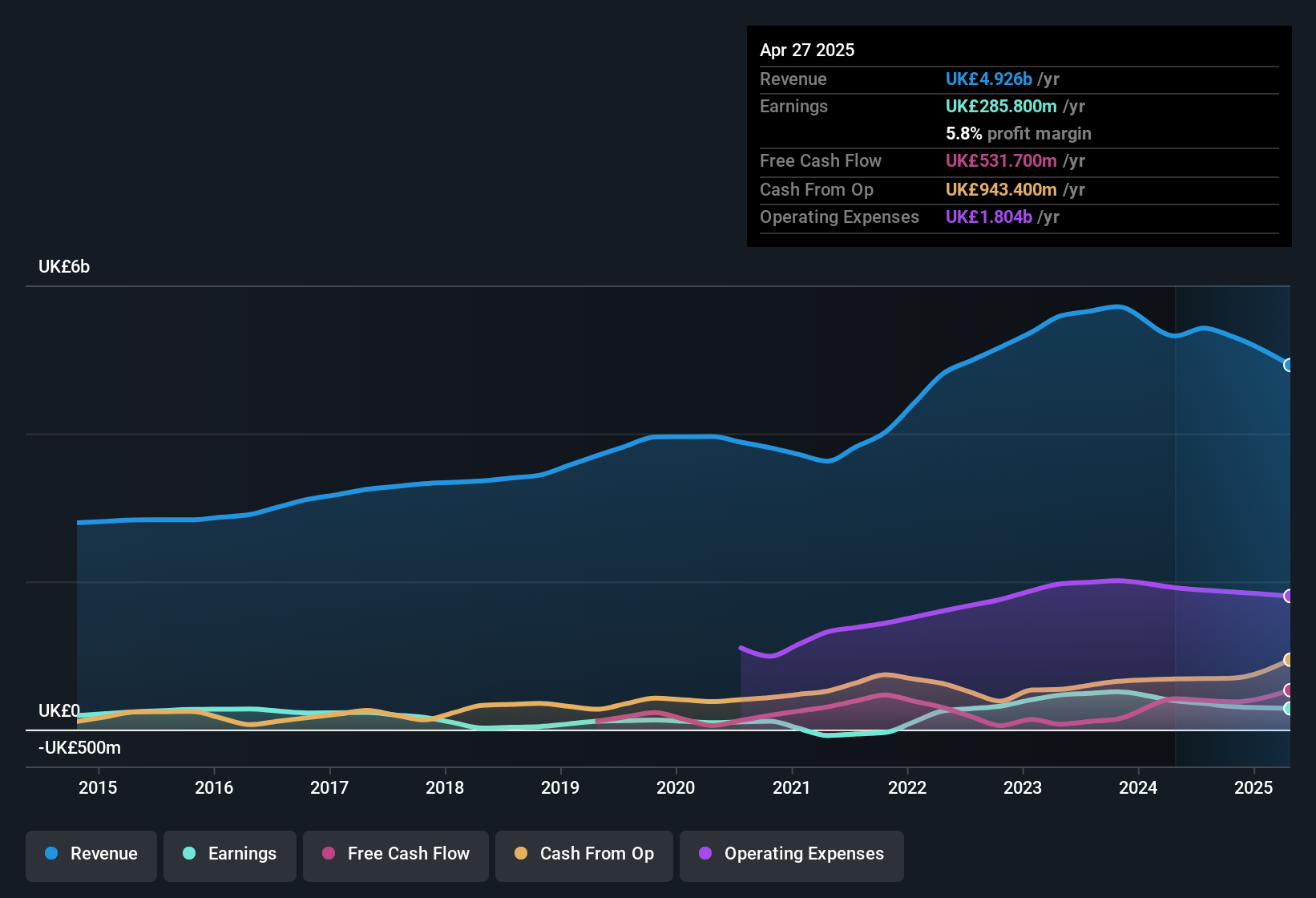The width and height of the screenshot is (1316, 898).
Task: Open the Cash From Op legend entry
Action: point(583,854)
